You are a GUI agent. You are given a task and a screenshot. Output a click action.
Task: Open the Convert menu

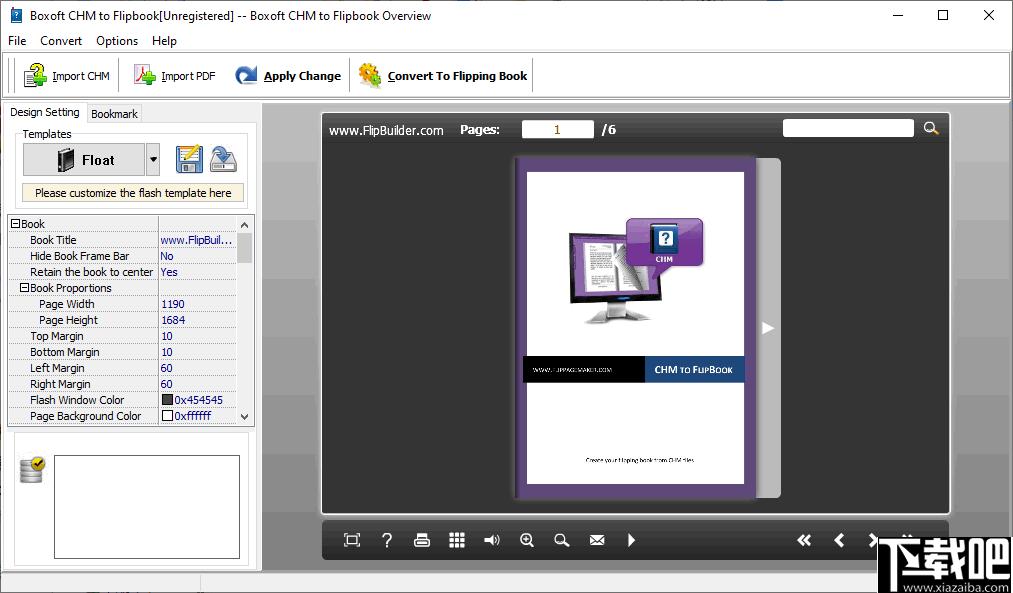61,41
